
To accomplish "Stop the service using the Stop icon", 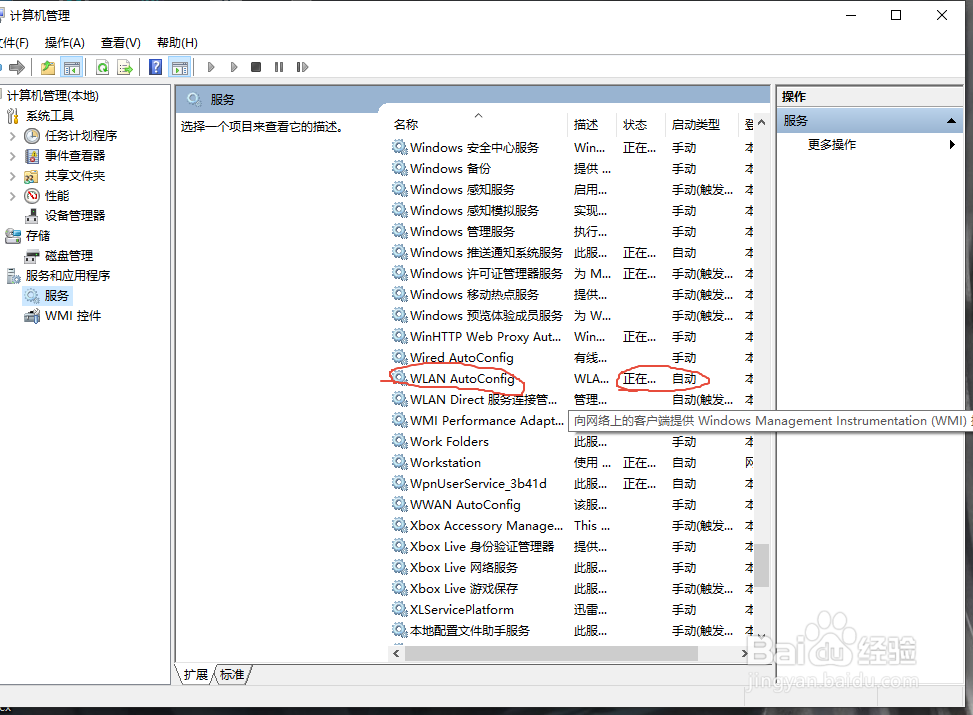I will [x=255, y=67].
